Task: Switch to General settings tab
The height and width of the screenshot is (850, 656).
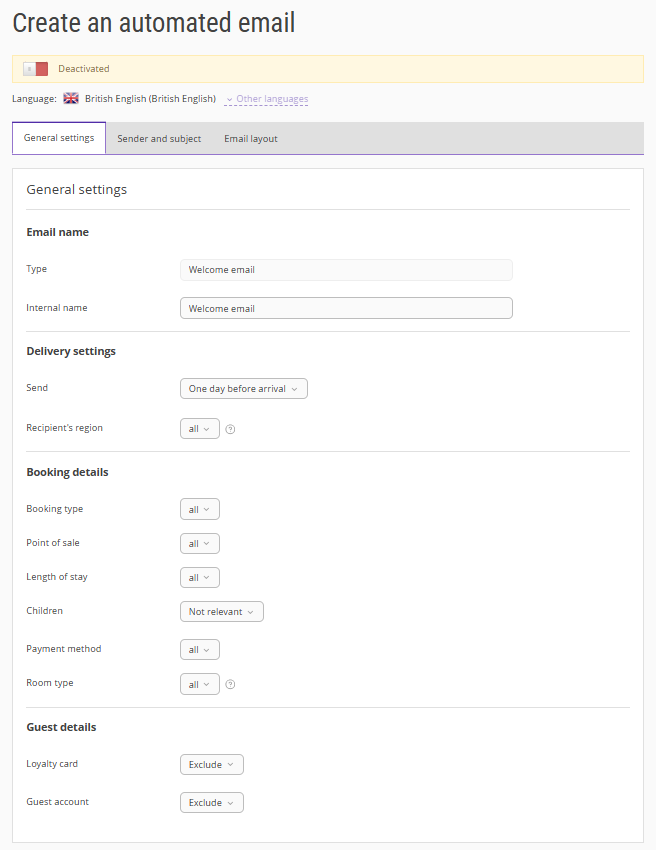Action: point(59,138)
